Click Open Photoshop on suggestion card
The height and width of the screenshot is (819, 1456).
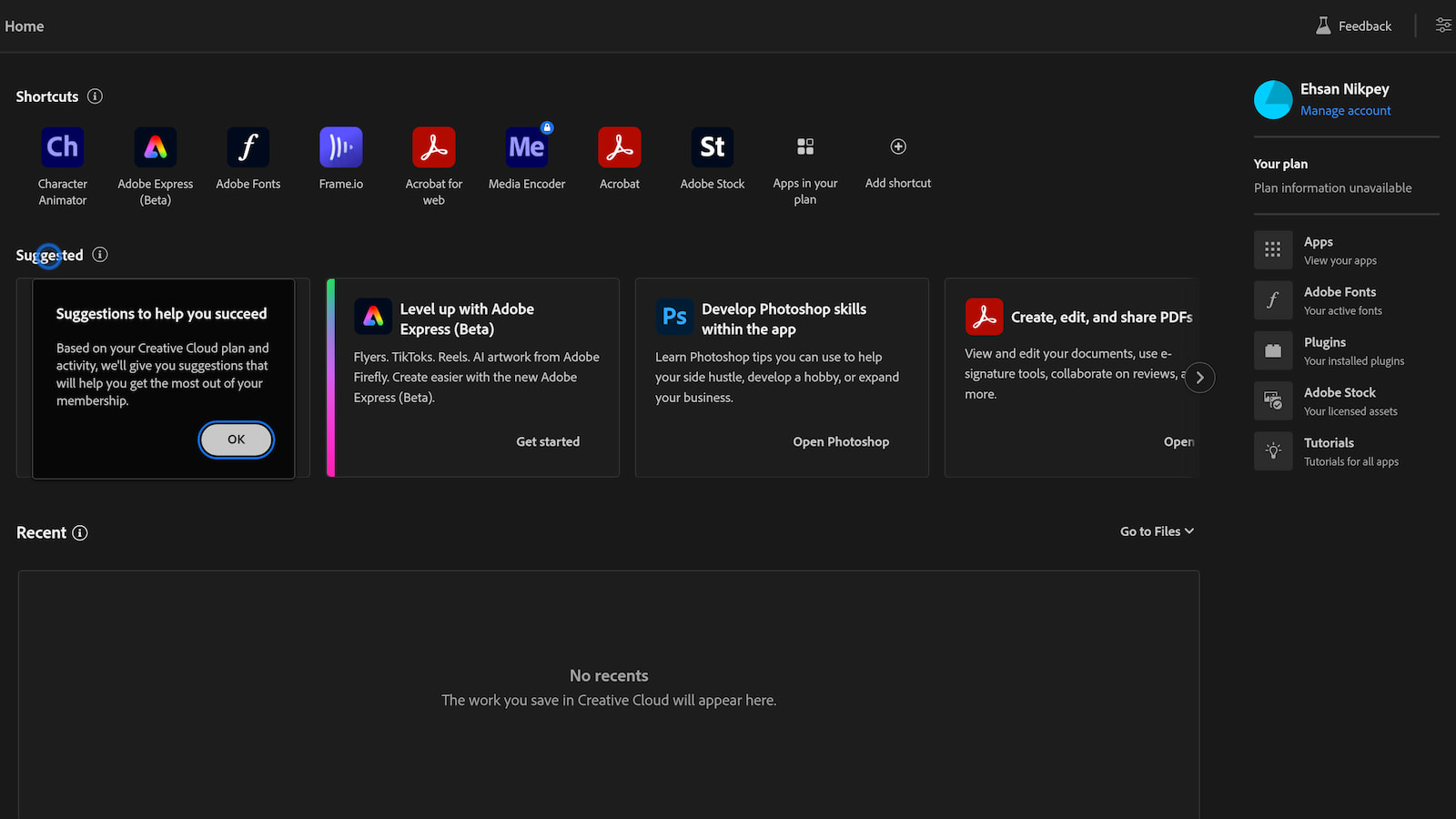[841, 441]
